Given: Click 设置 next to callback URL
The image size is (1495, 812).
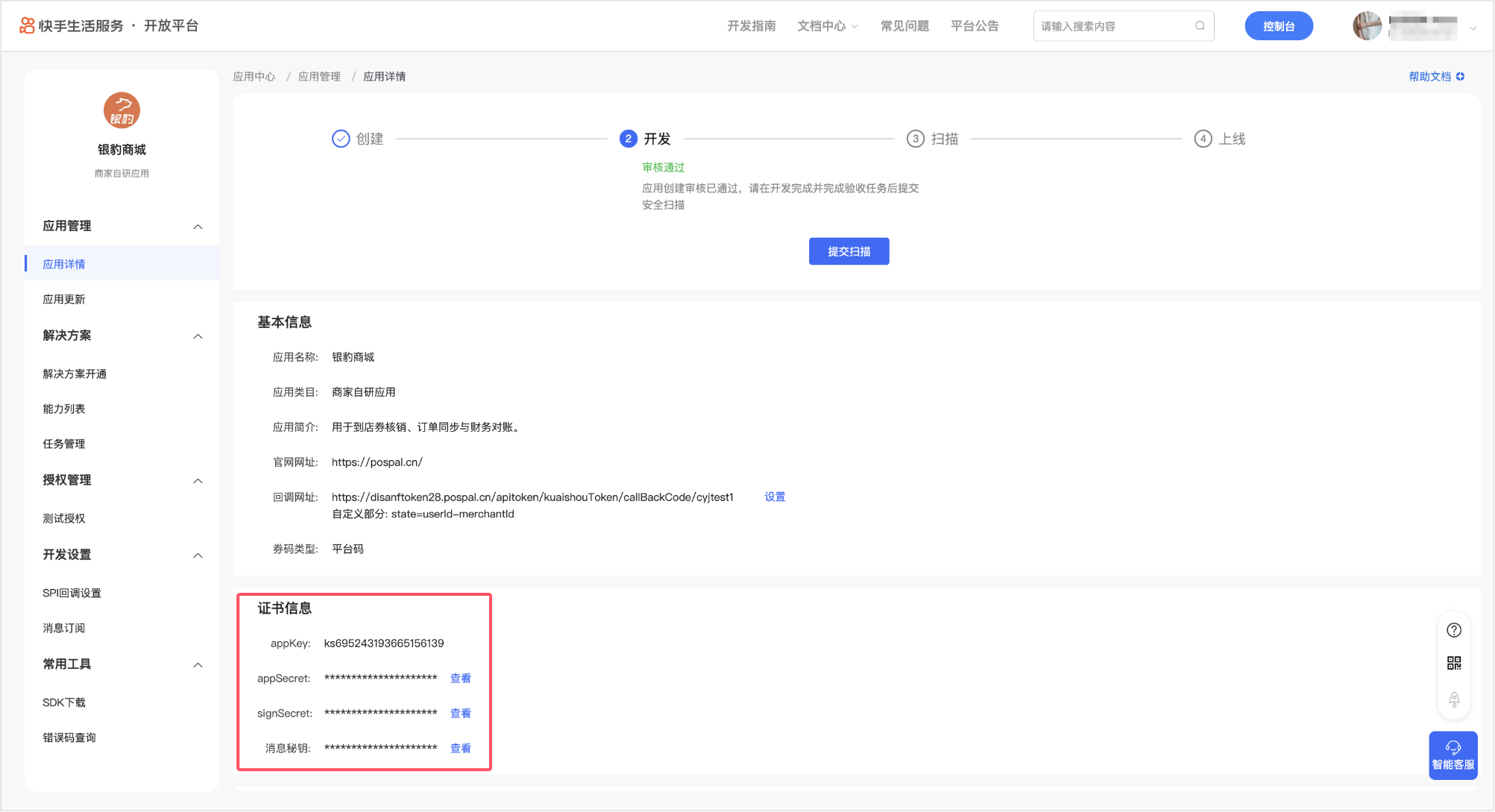Looking at the screenshot, I should 775,497.
